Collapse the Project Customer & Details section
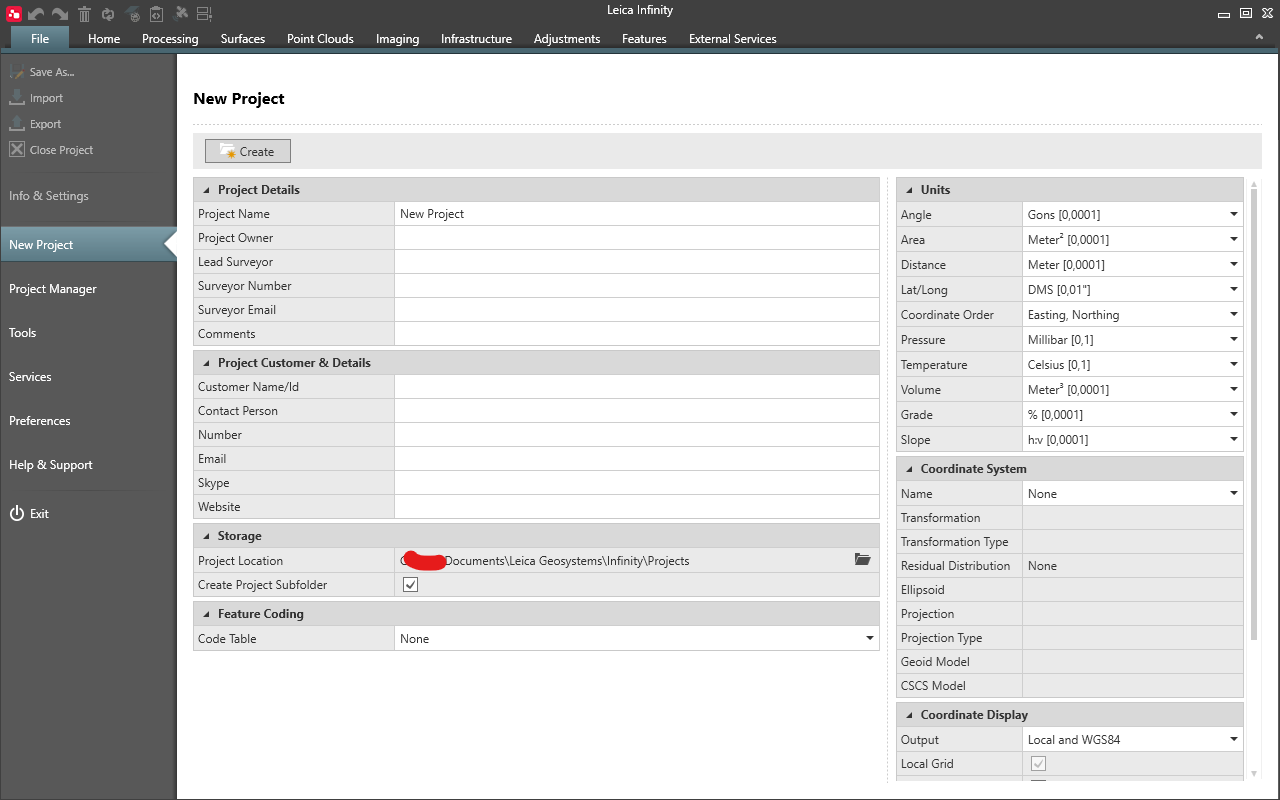Image resolution: width=1280 pixels, height=800 pixels. pyautogui.click(x=207, y=363)
